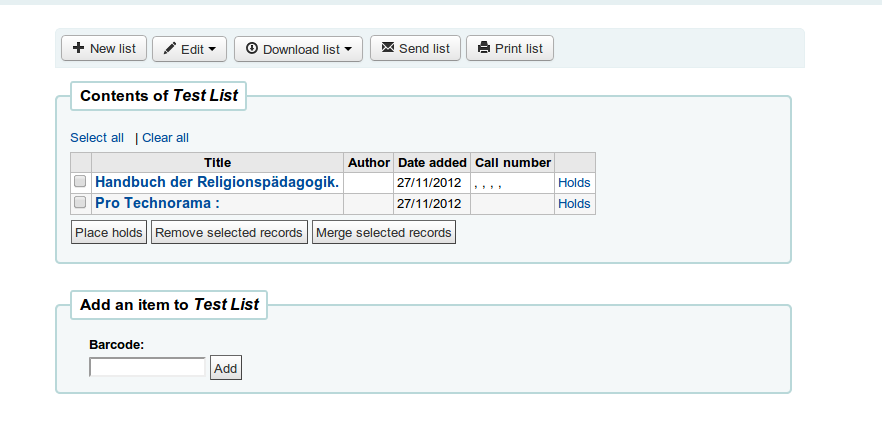Click Holds link for Handbuch row
This screenshot has height=442, width=882.
coord(574,183)
